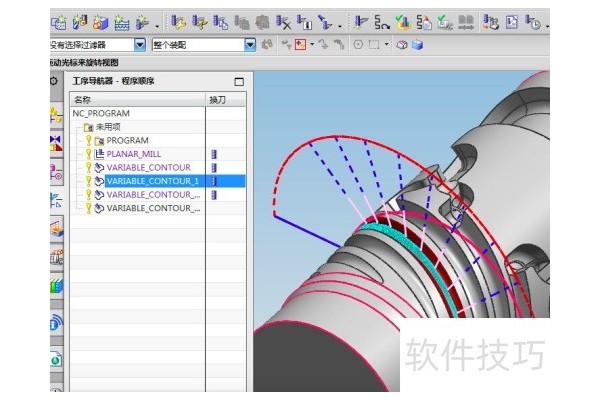
Task: Open the Web Browser sidebar tab
Action: click(56, 360)
